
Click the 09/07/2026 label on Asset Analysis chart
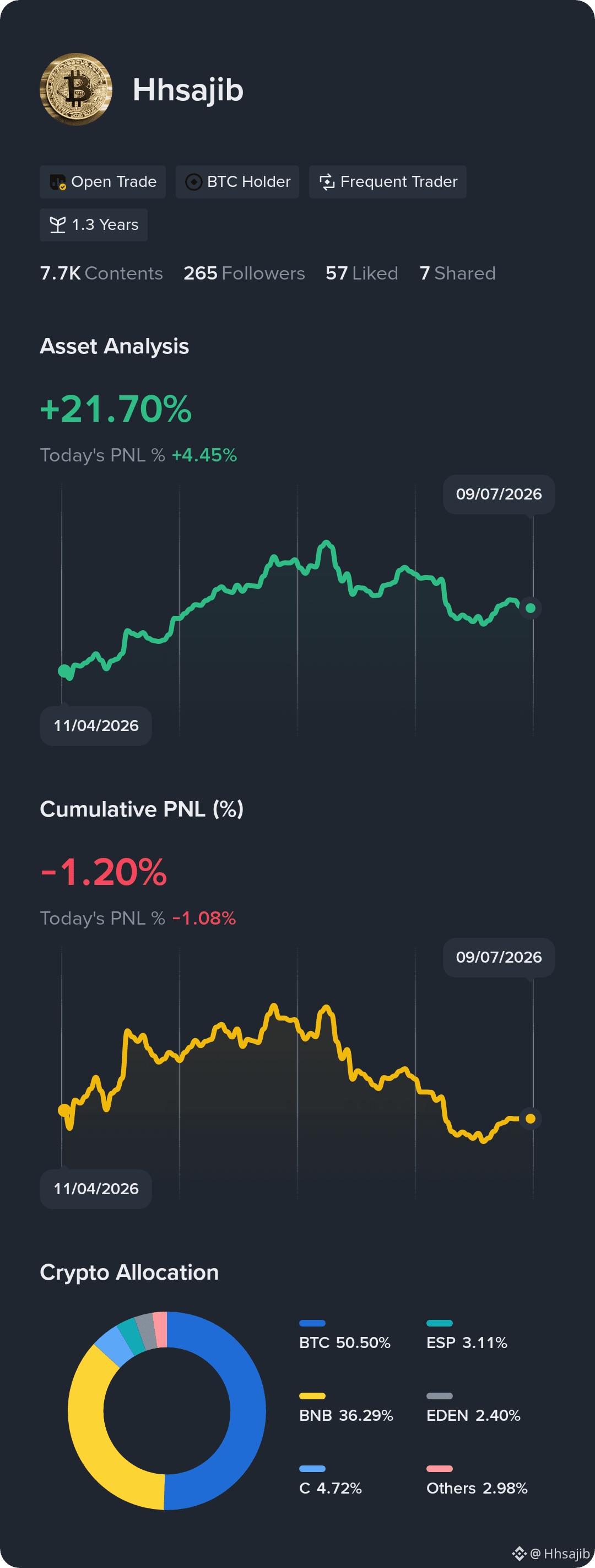click(x=499, y=494)
